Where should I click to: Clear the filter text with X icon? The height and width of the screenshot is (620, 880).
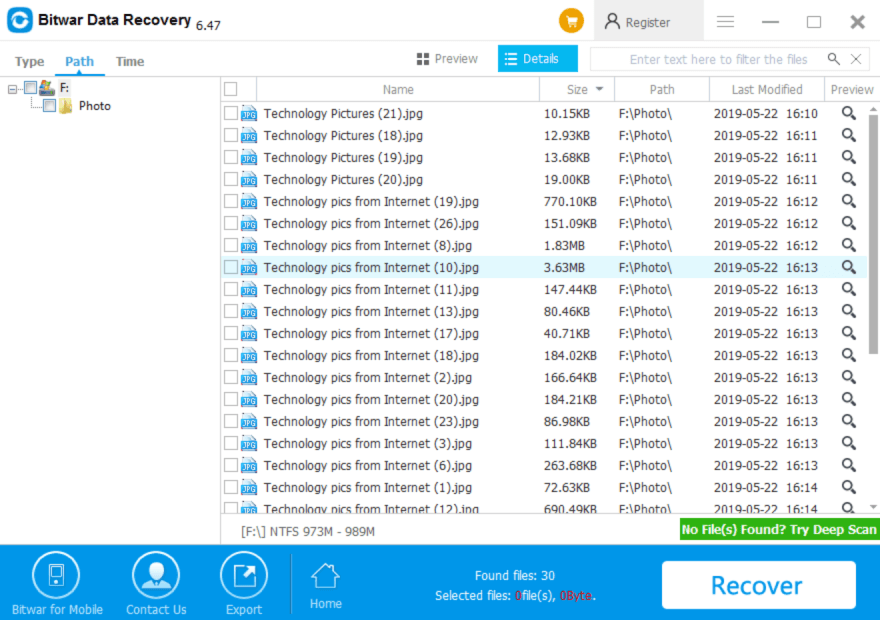pyautogui.click(x=856, y=59)
